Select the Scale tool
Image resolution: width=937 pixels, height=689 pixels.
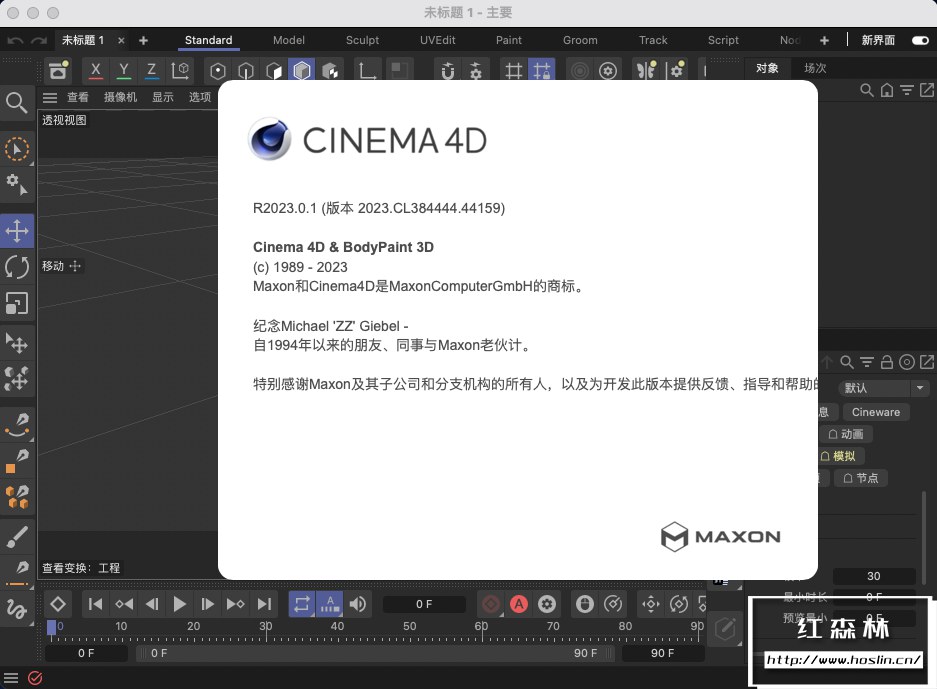click(17, 303)
